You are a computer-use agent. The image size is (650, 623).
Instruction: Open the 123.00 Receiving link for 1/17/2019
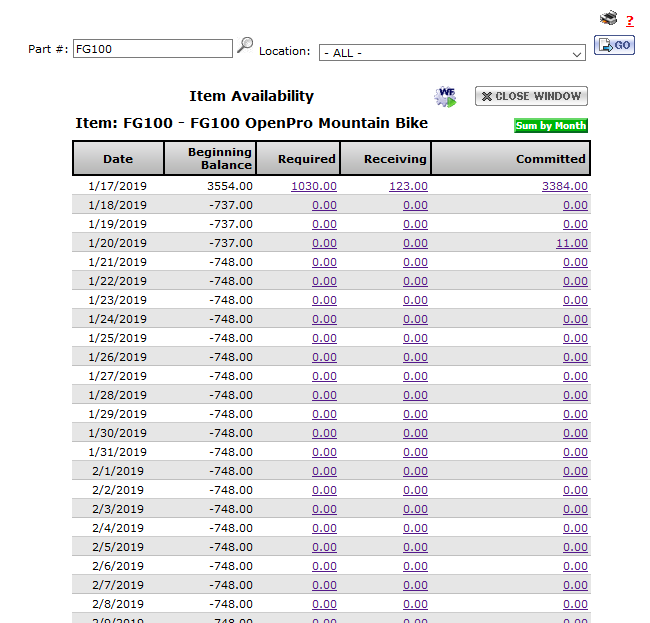tap(409, 186)
